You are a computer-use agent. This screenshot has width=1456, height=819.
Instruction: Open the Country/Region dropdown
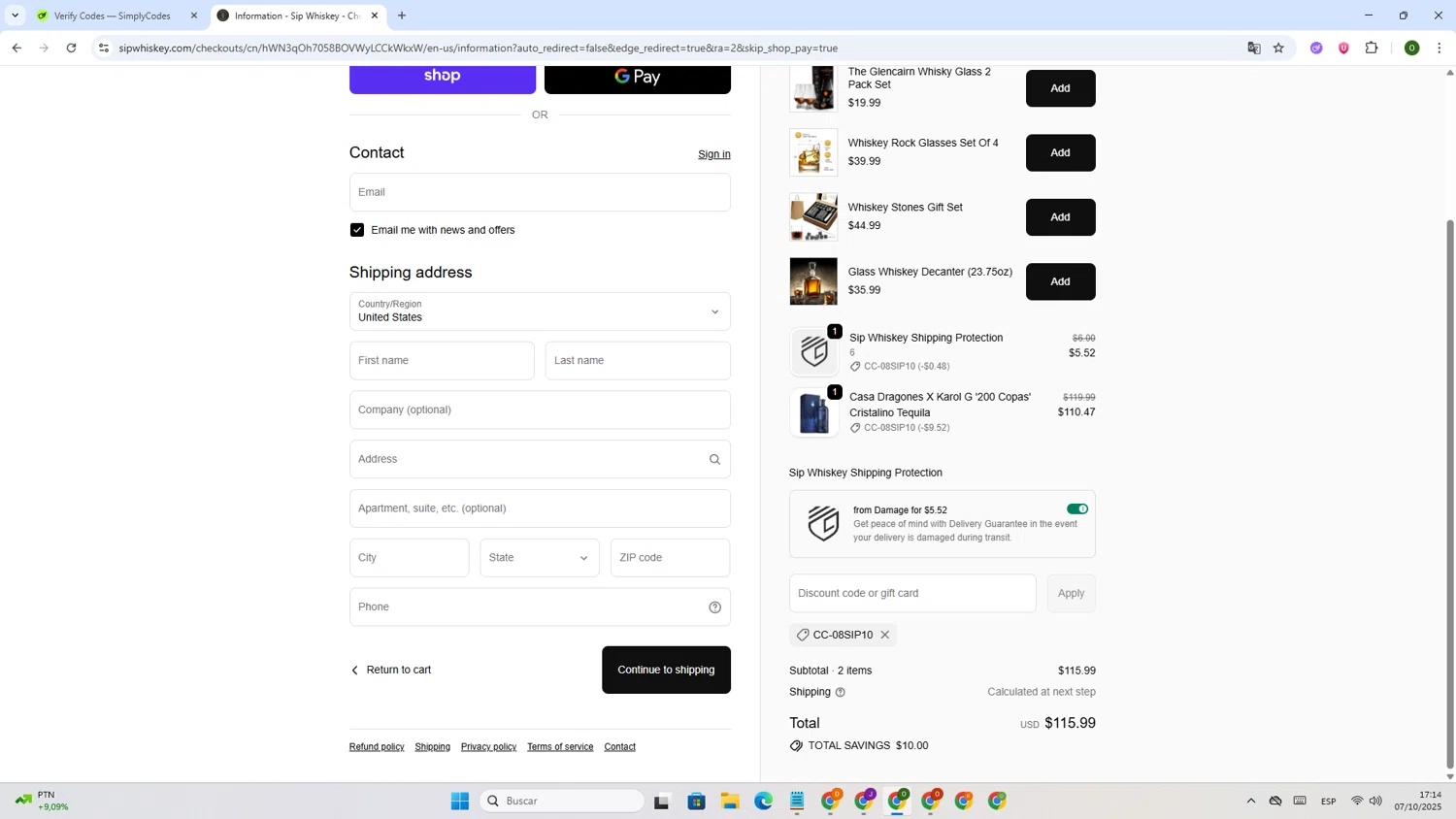[540, 311]
